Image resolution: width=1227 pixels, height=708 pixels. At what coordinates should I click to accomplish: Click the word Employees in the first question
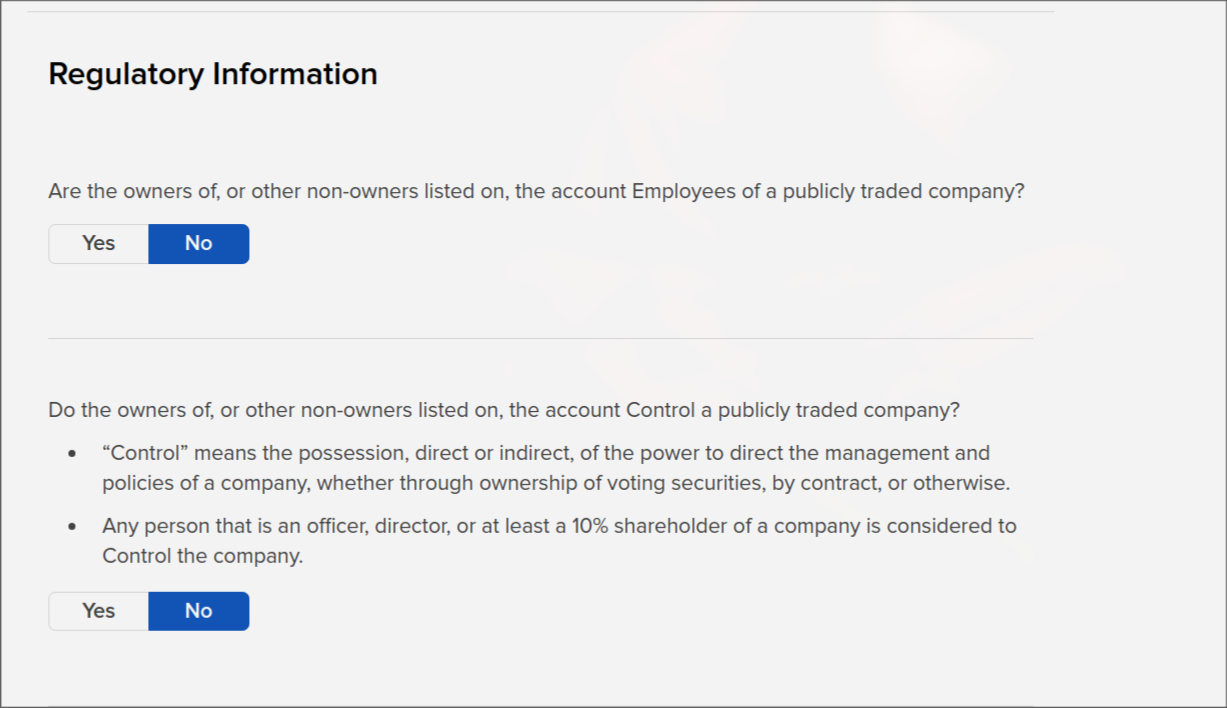pyautogui.click(x=683, y=191)
